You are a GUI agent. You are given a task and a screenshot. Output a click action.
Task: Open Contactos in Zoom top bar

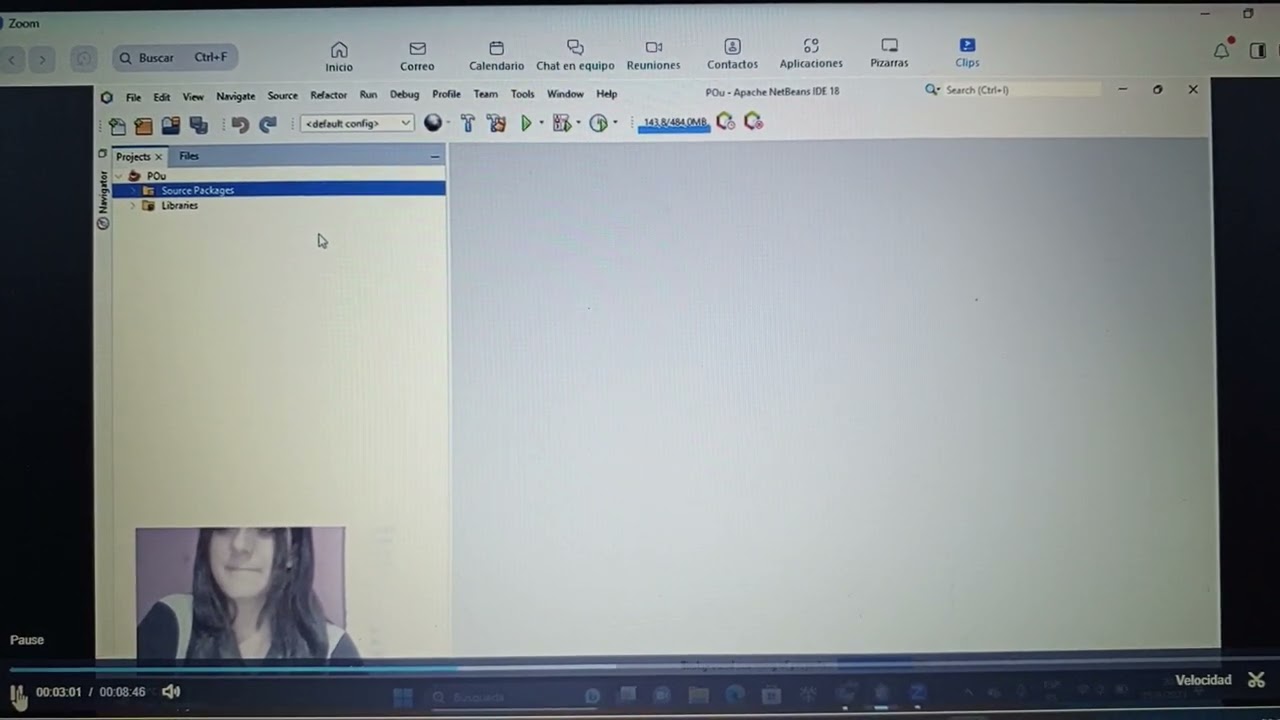(732, 55)
